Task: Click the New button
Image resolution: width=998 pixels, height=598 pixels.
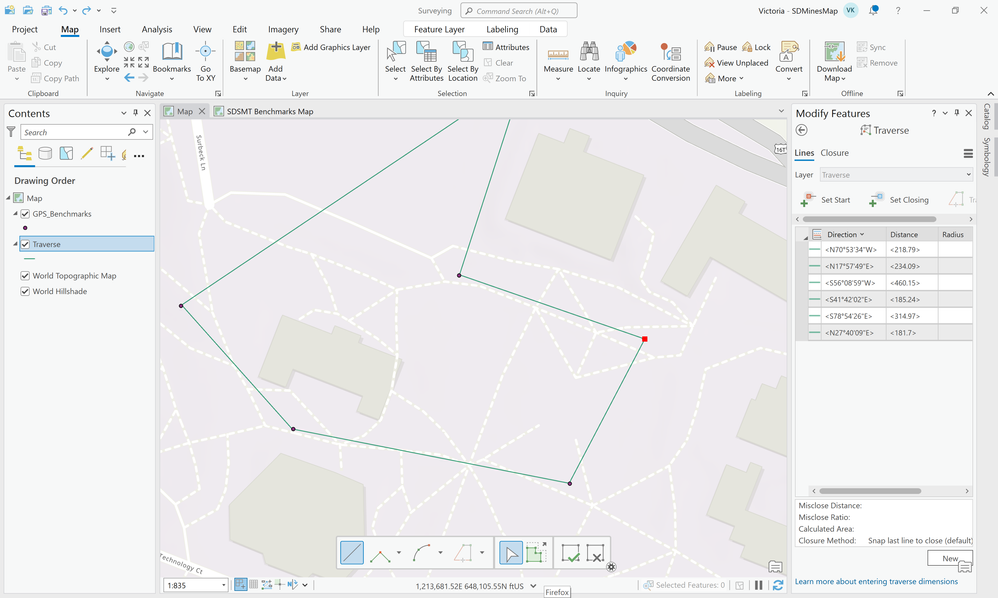Action: coord(950,558)
